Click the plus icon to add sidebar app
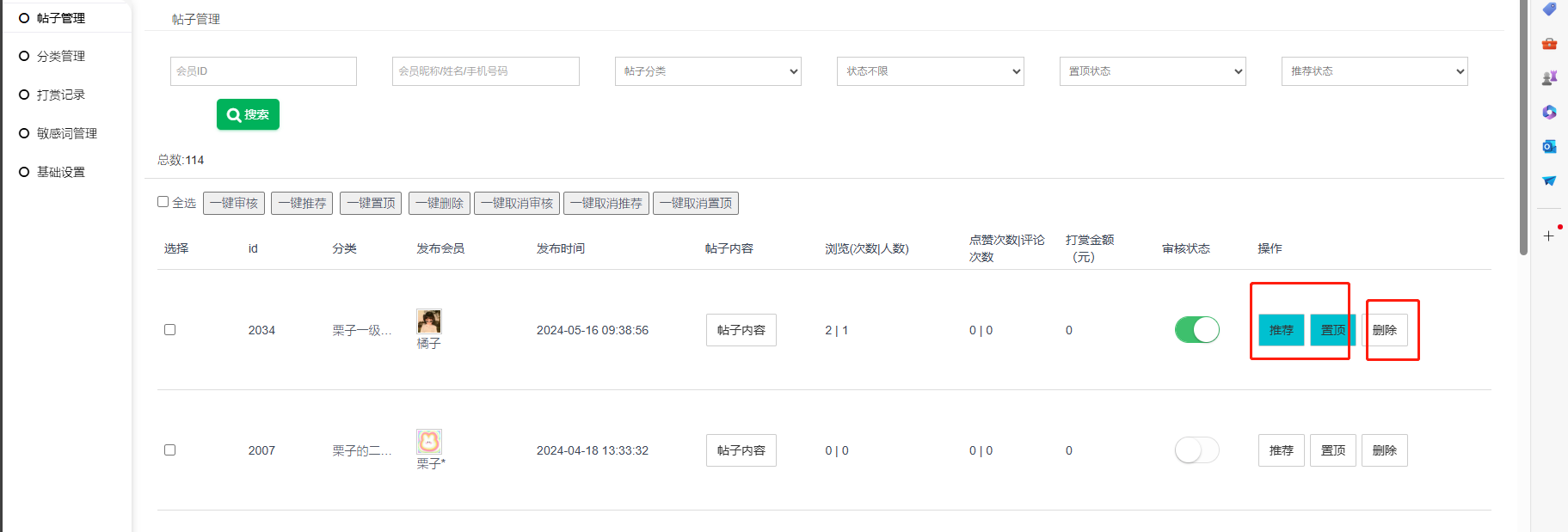 pos(1548,235)
